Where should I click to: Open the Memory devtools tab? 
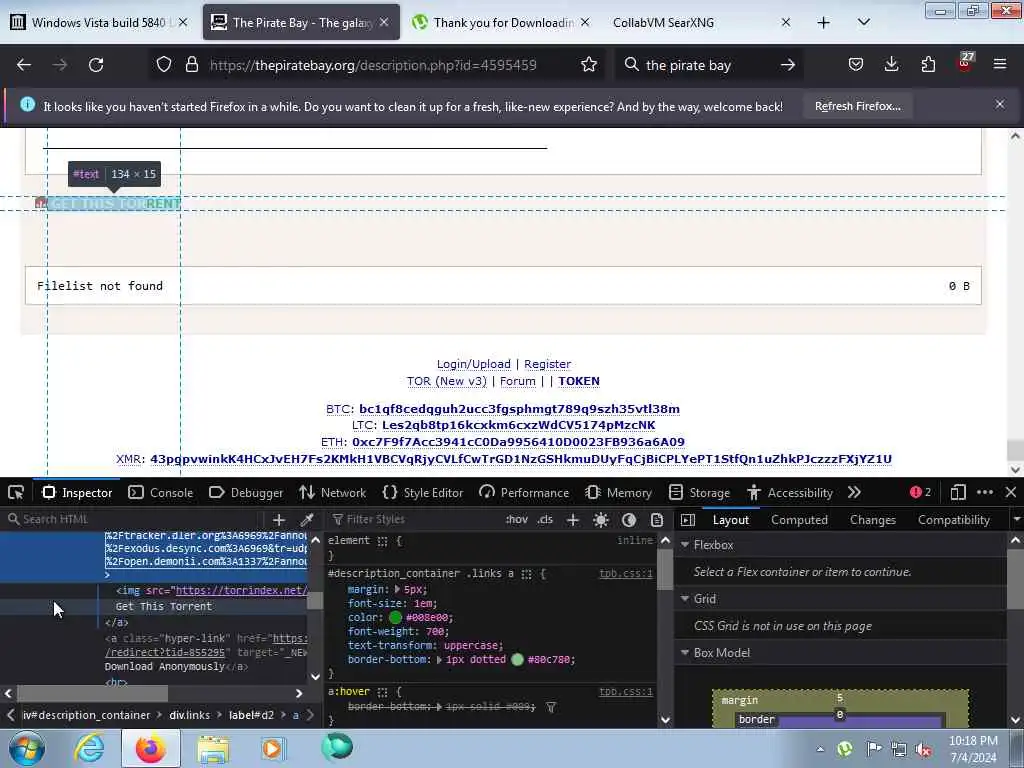(x=619, y=492)
